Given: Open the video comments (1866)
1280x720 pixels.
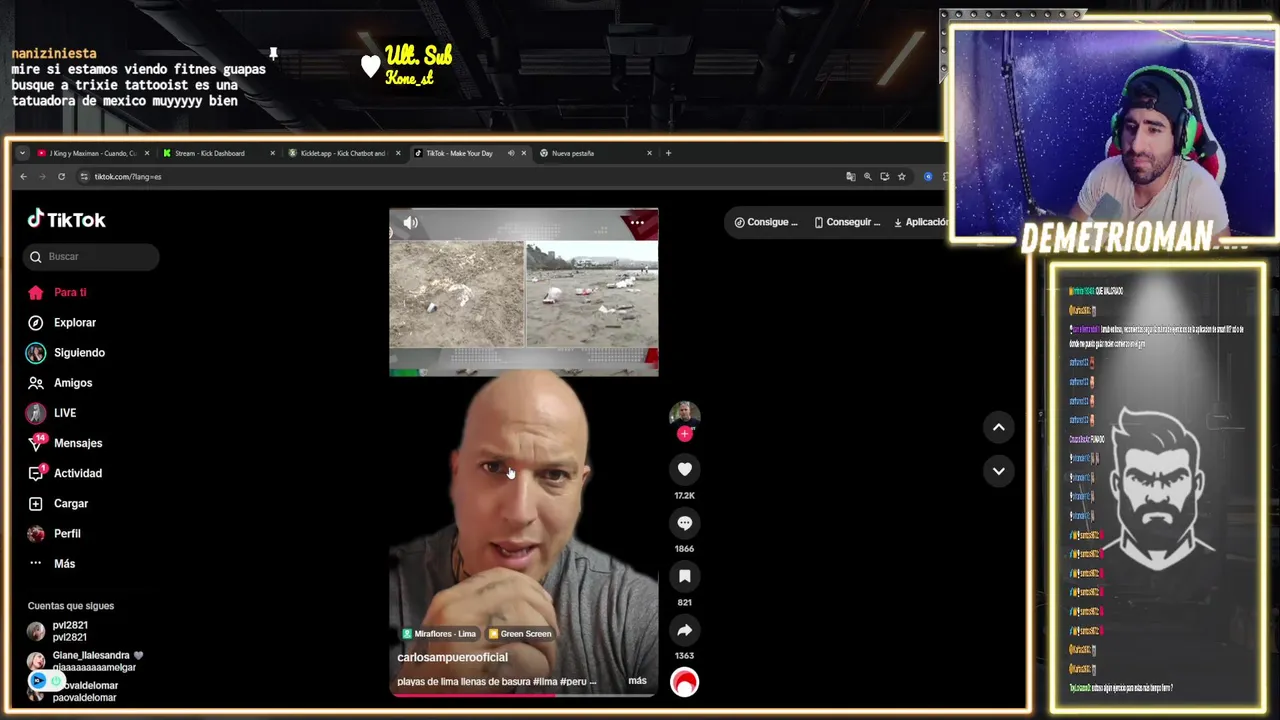Looking at the screenshot, I should coord(685,523).
